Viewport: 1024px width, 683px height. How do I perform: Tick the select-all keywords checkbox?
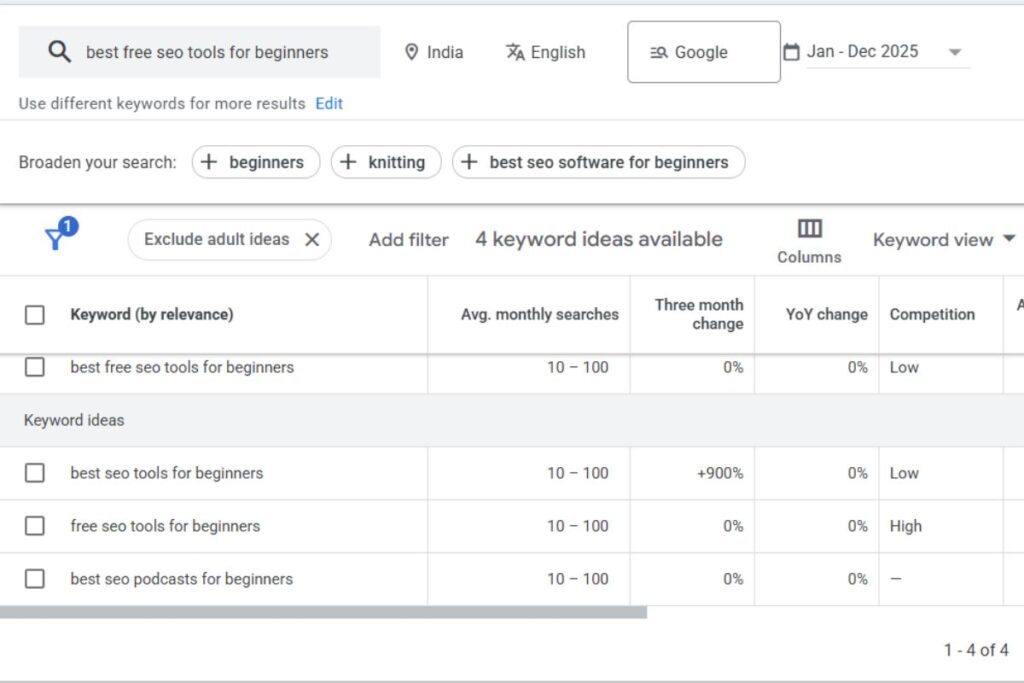pos(34,313)
